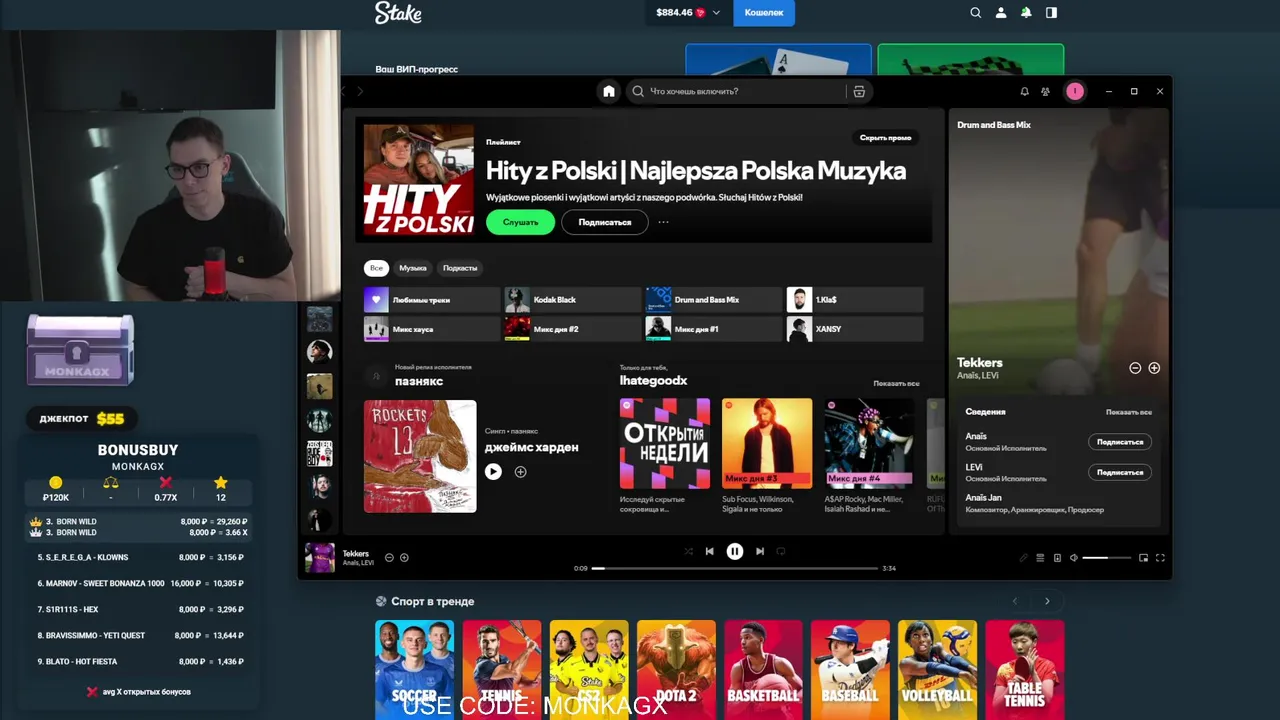Play the джеймс харден single
Viewport: 1280px width, 720px height.
(493, 472)
